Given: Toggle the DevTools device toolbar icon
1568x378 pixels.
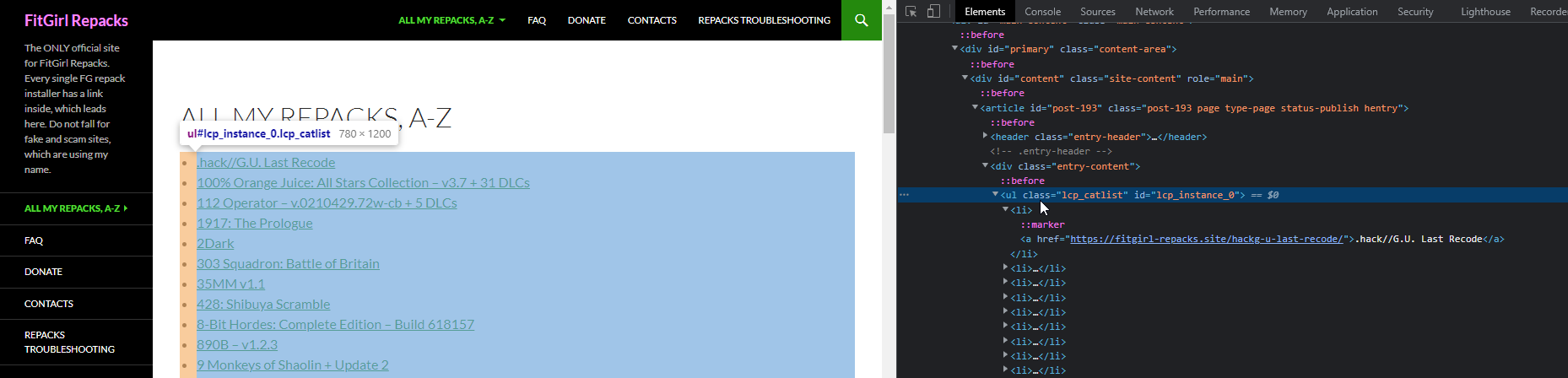Looking at the screenshot, I should (933, 11).
